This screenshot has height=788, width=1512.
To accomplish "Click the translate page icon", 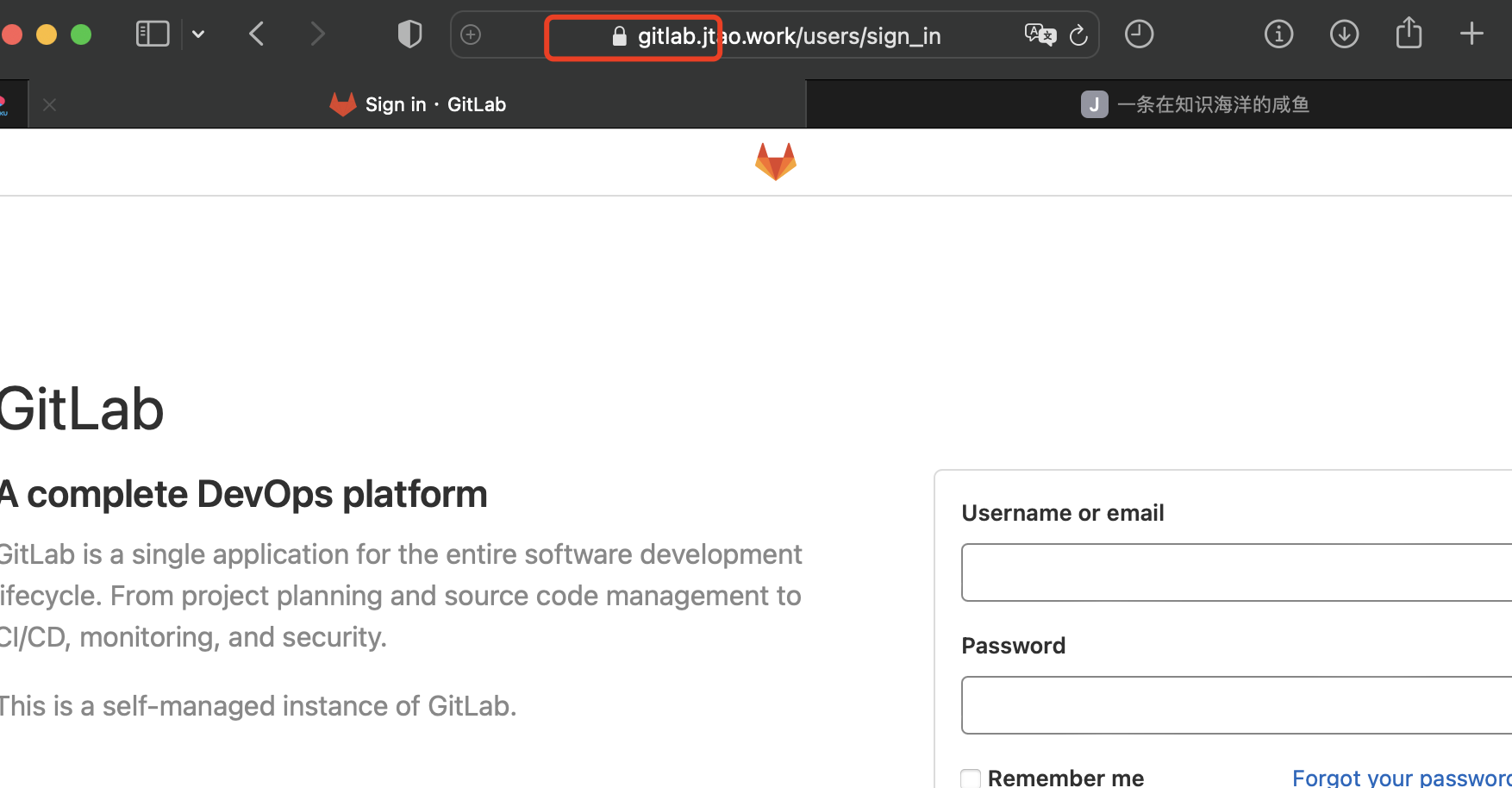I will (x=1040, y=34).
